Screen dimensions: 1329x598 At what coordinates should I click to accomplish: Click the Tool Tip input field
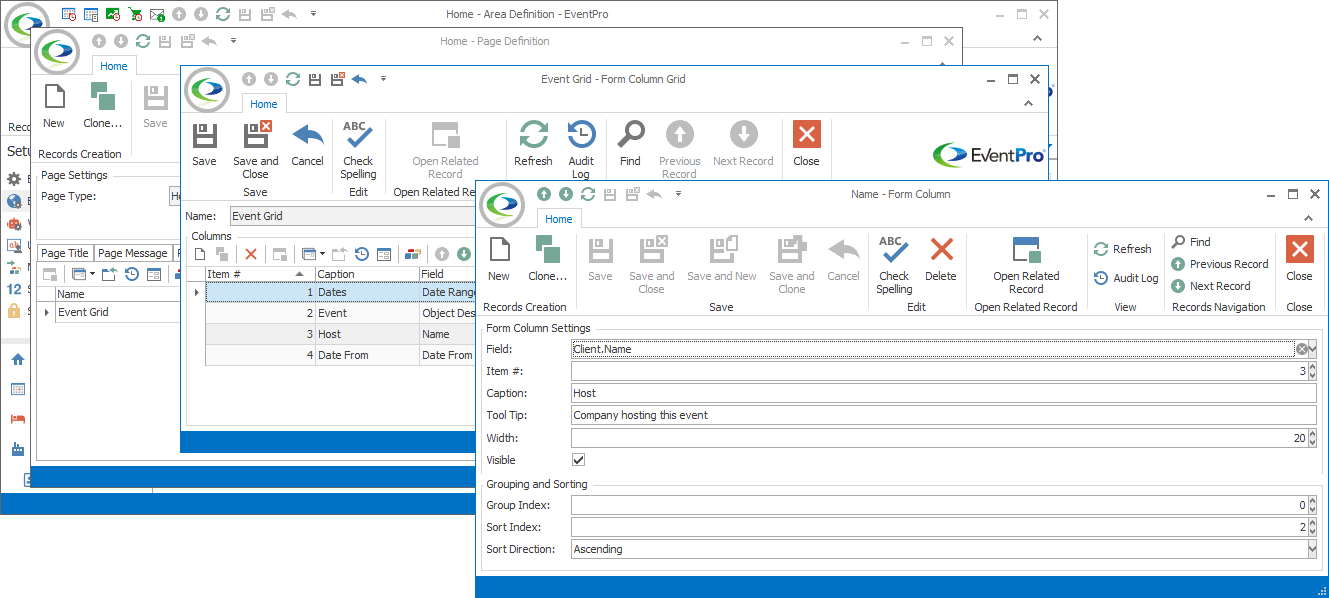click(944, 415)
